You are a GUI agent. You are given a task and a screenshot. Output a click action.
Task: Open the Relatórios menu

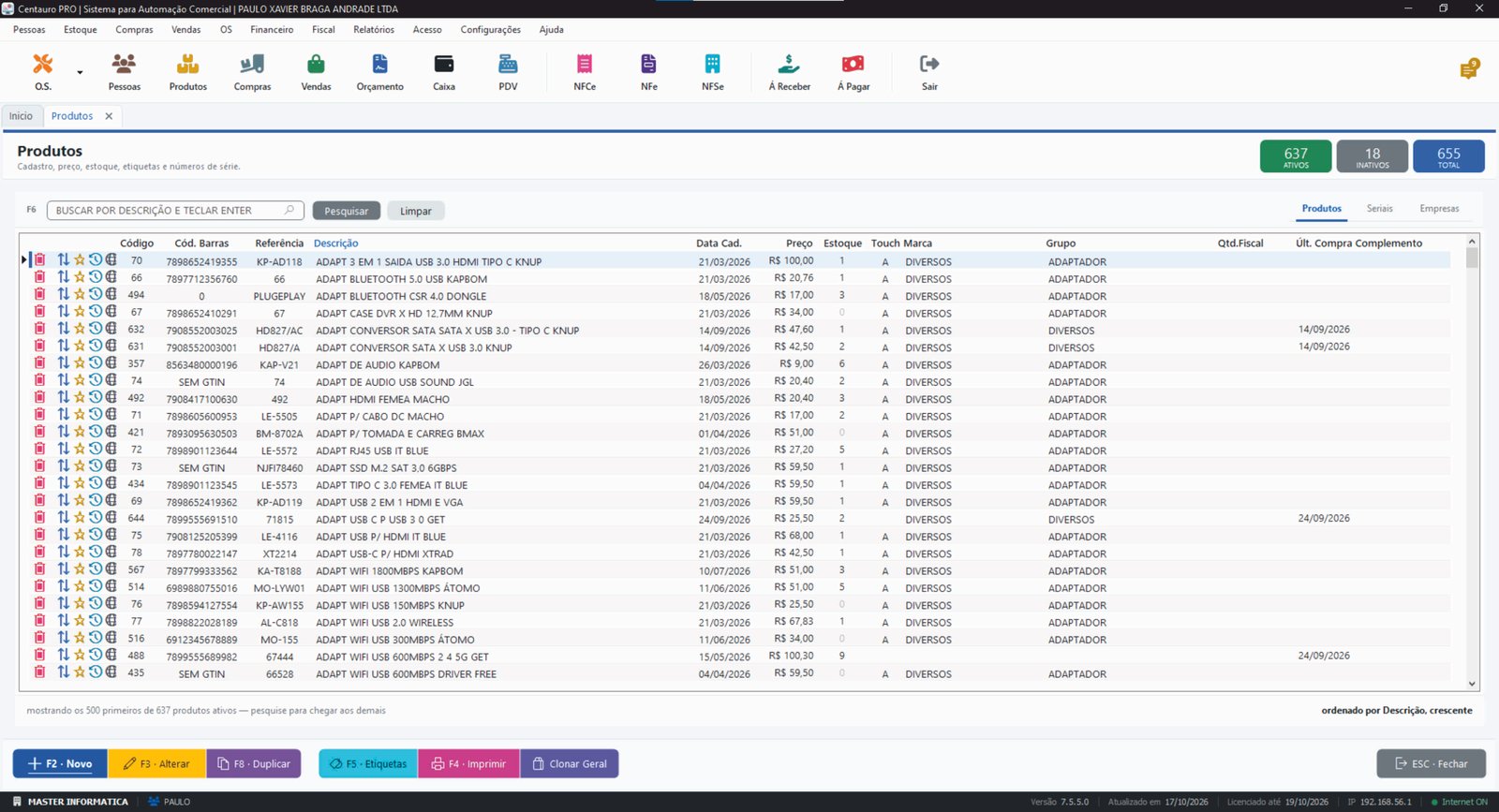pyautogui.click(x=374, y=30)
